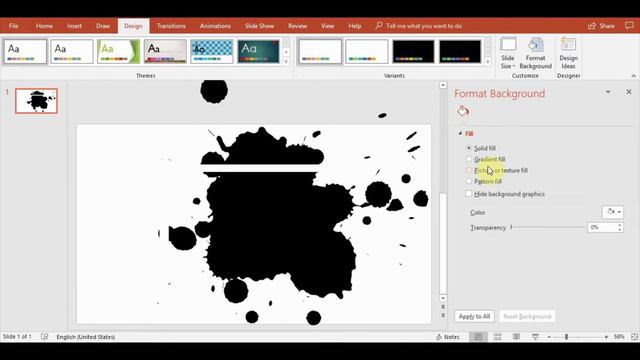
Task: Open the comments speech bubble icon
Action: 629,25
